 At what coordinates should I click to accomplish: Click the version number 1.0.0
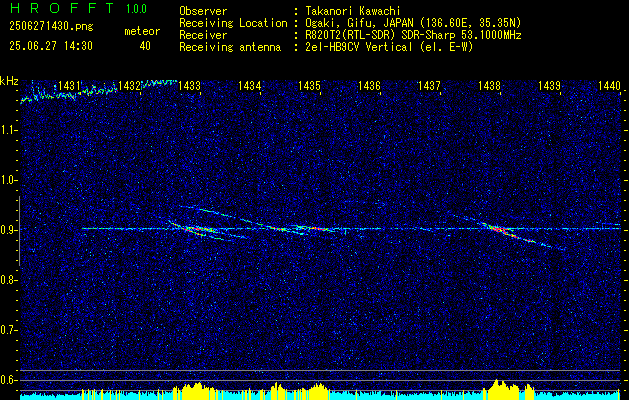(x=136, y=9)
